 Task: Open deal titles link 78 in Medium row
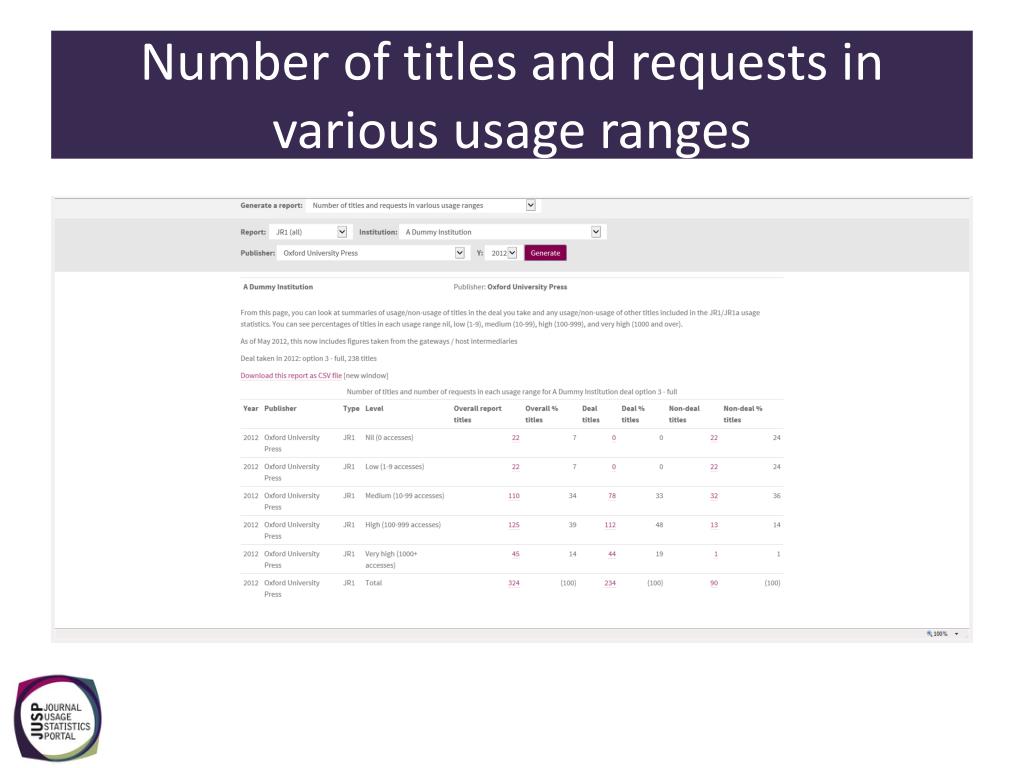click(612, 496)
